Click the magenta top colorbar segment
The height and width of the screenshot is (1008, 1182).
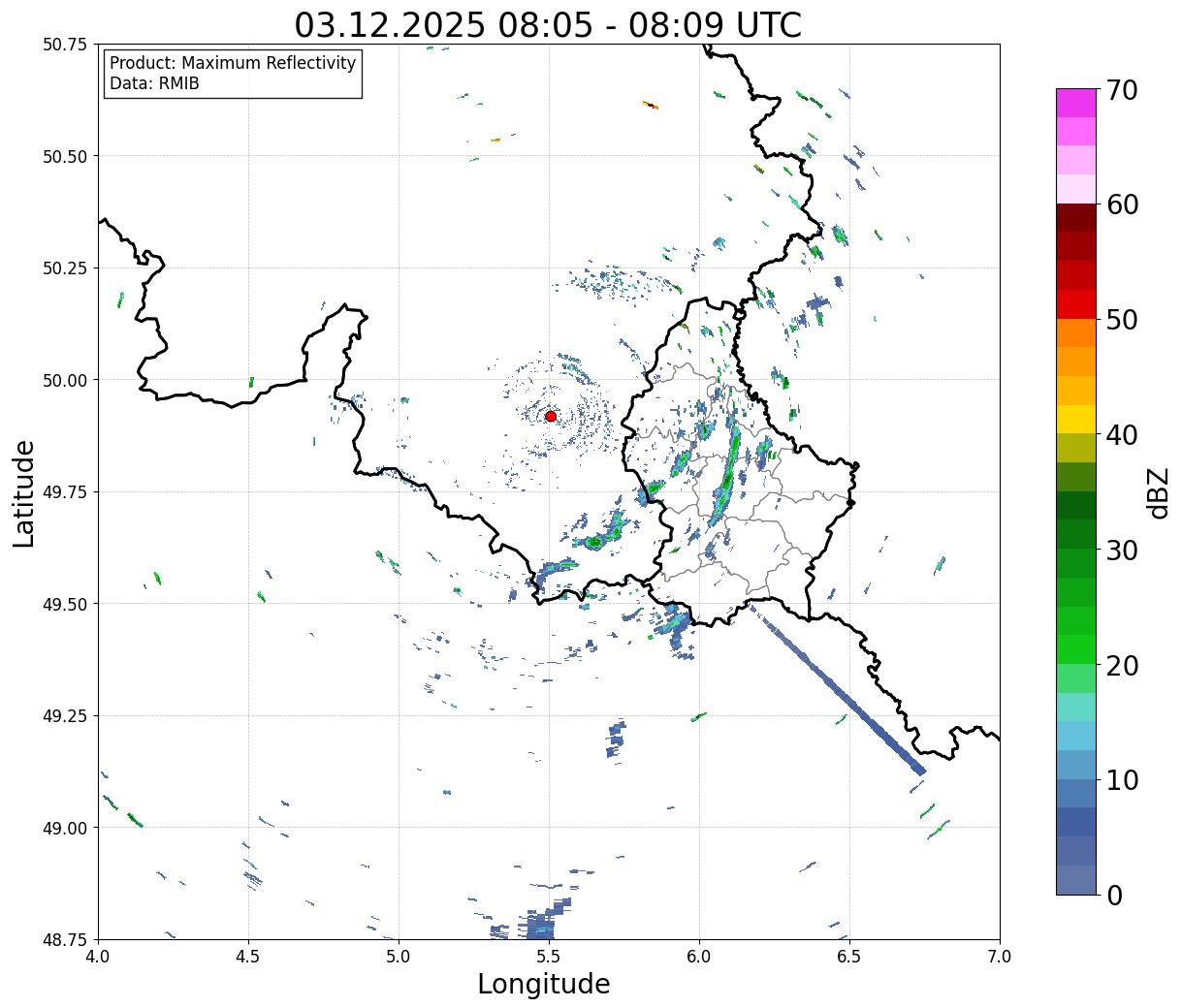pyautogui.click(x=1076, y=103)
